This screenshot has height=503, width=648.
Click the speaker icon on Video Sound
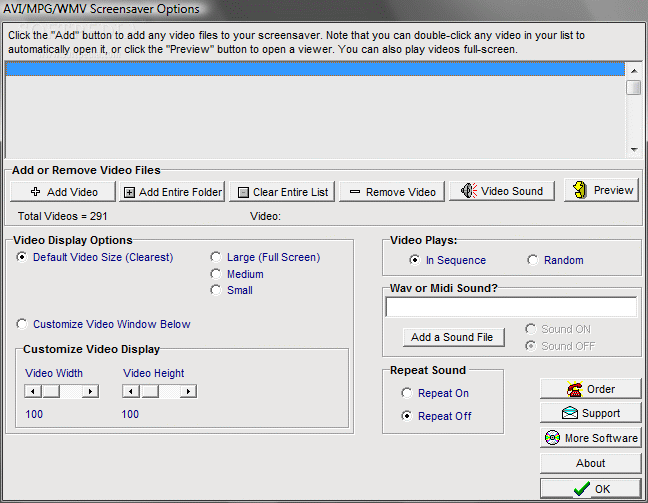click(469, 191)
